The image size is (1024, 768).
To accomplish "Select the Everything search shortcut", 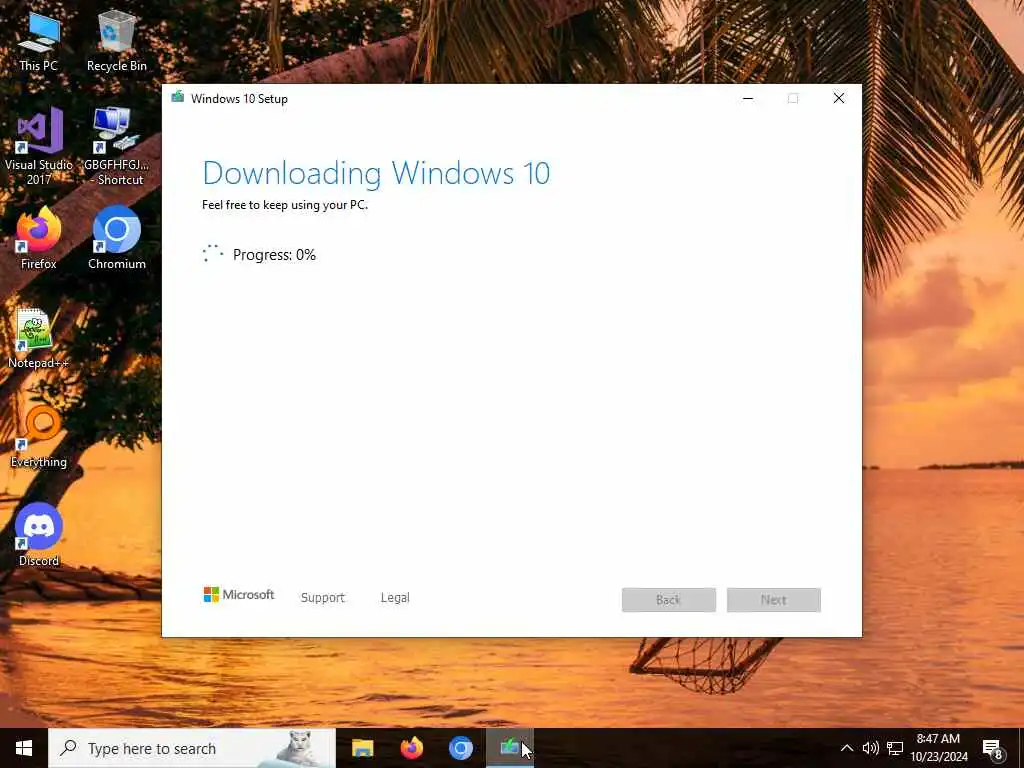I will tap(39, 437).
